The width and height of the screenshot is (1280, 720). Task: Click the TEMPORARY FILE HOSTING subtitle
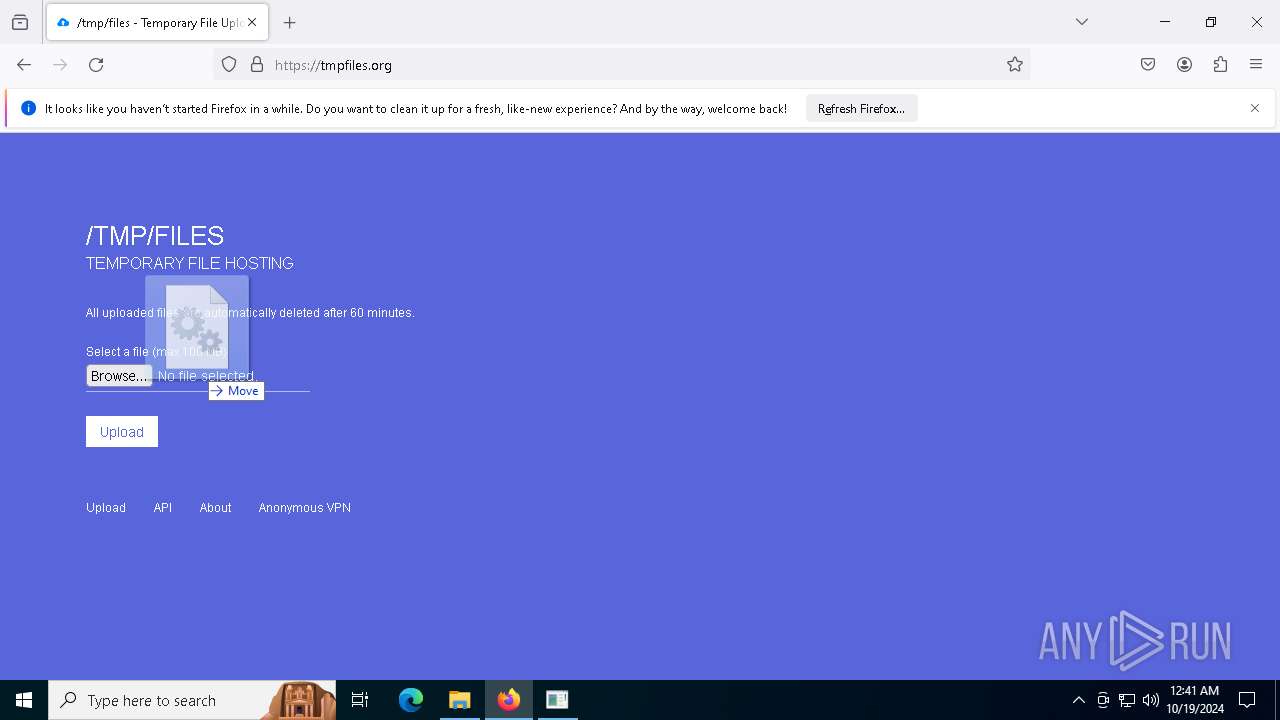point(190,264)
